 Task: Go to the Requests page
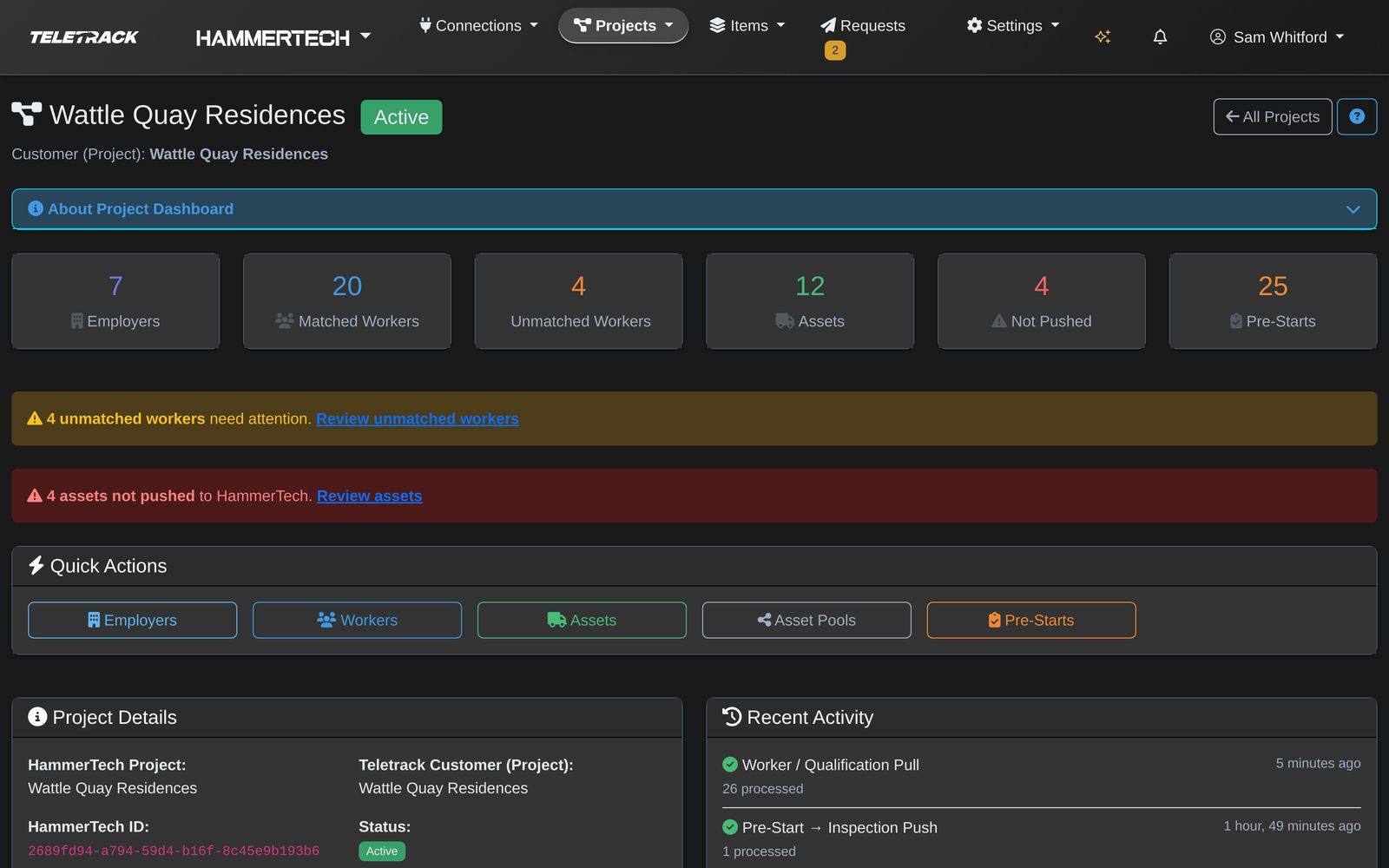863,26
